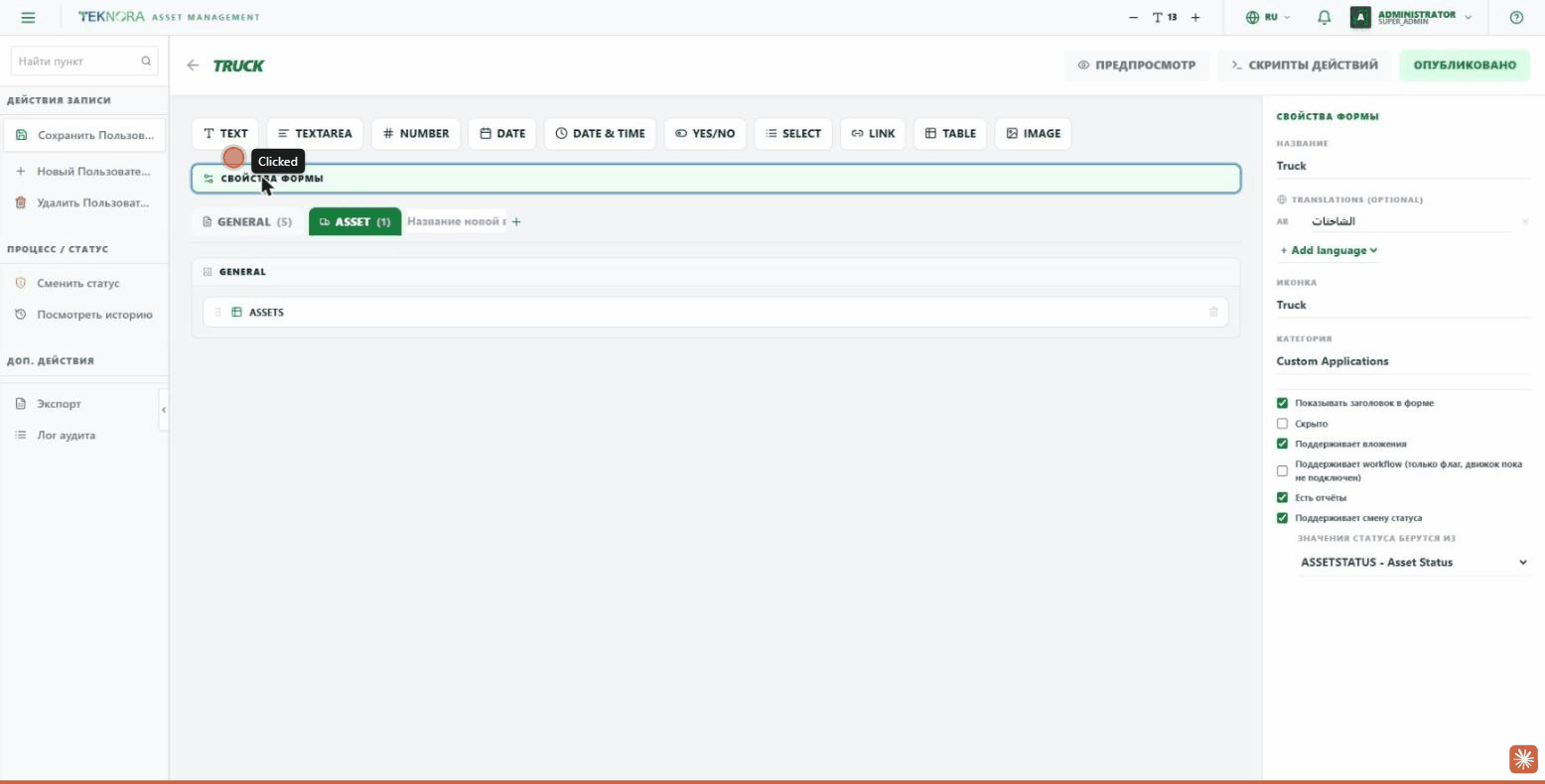Viewport: 1545px width, 784px height.
Task: Add a Link field
Action: pyautogui.click(x=873, y=134)
